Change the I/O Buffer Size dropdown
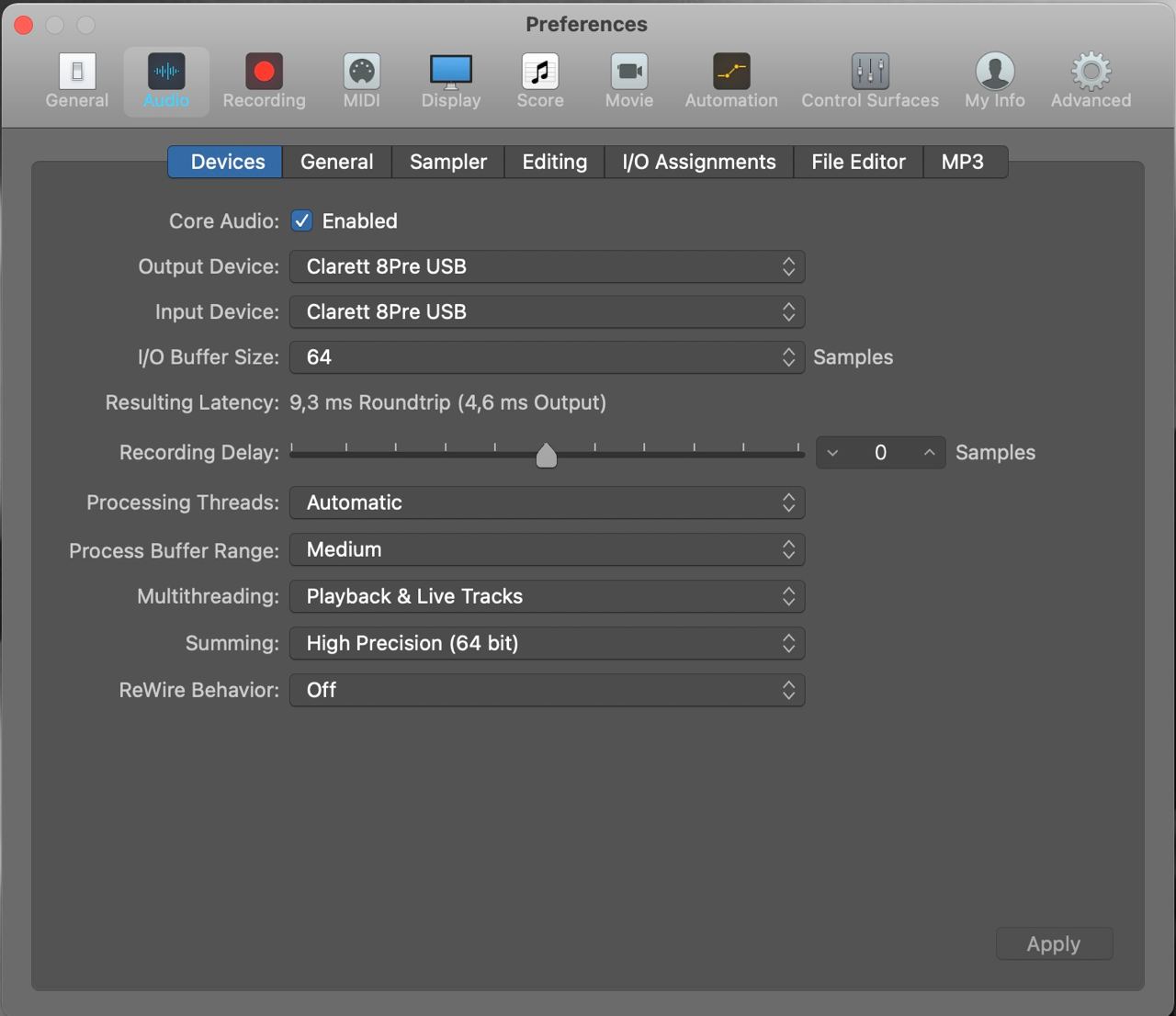The image size is (1176, 1016). pos(548,357)
